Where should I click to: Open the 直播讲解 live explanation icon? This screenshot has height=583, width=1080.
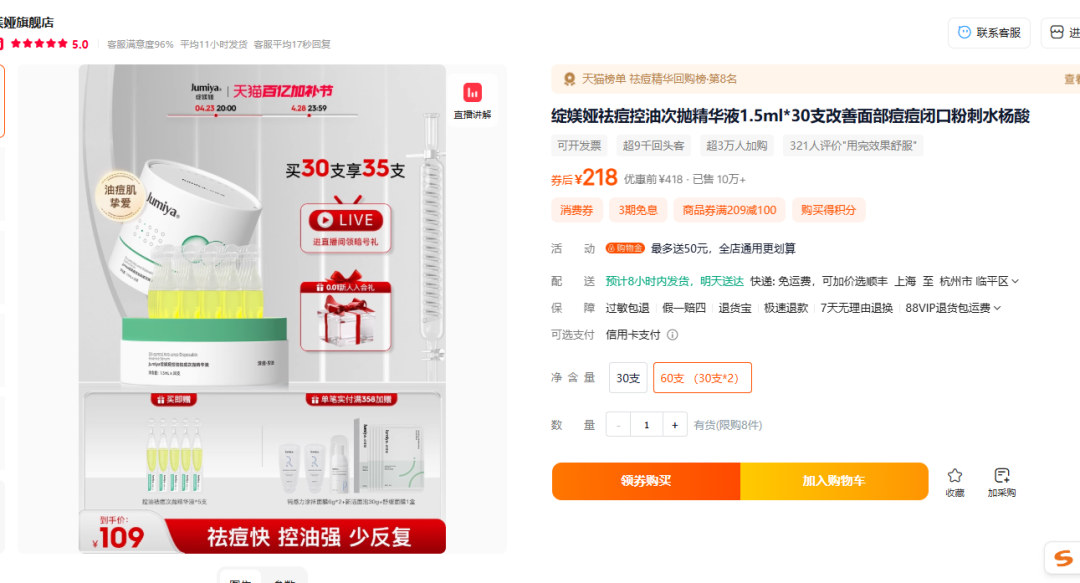[x=472, y=93]
